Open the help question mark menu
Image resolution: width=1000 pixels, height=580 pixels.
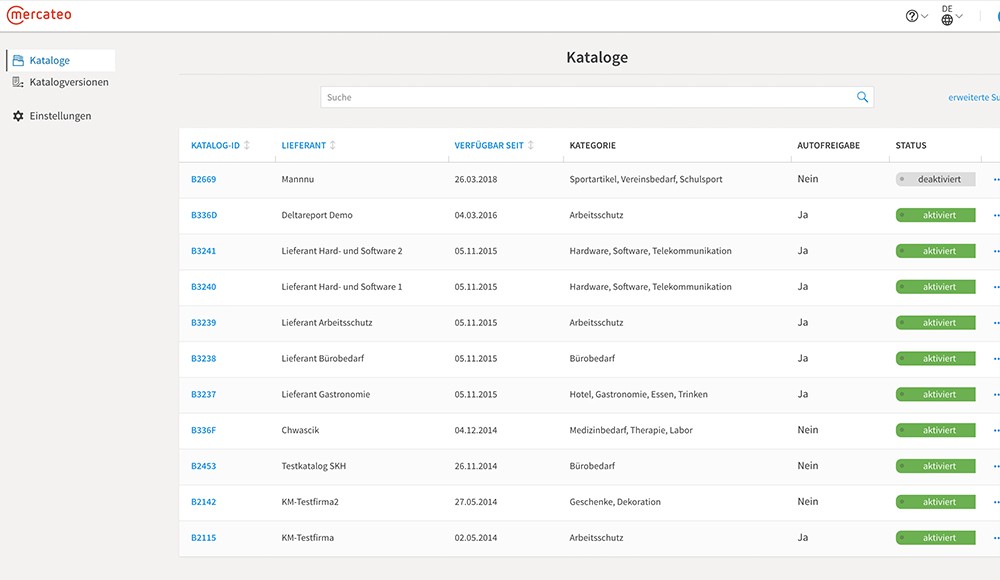916,16
